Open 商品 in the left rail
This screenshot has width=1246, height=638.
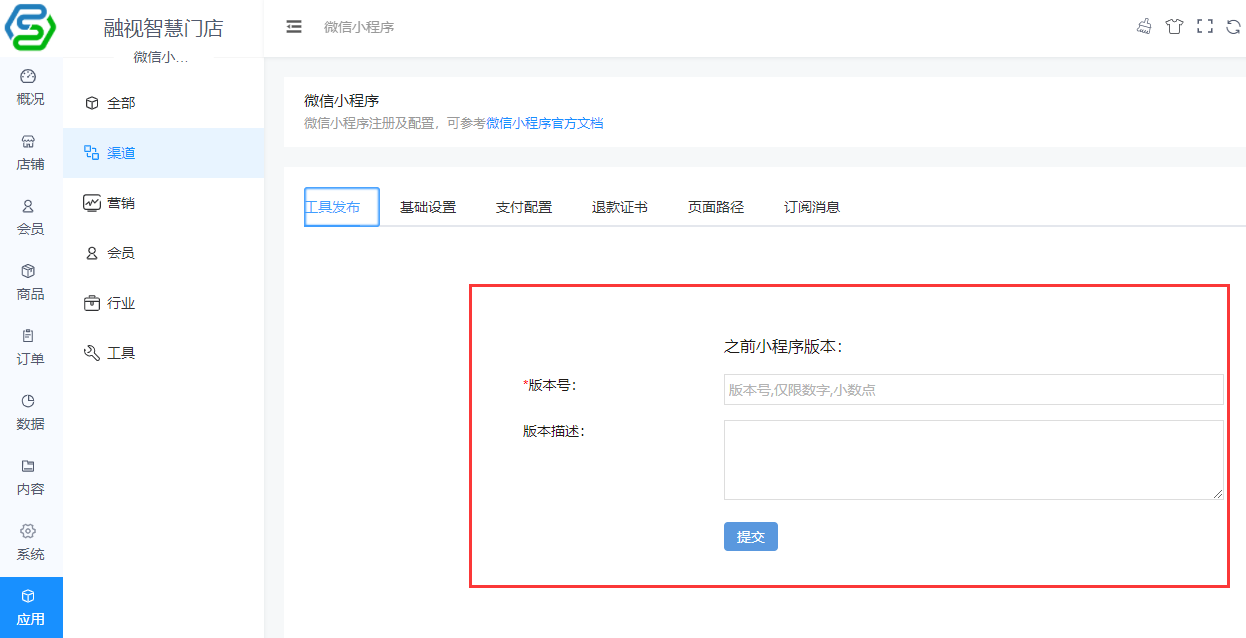click(x=30, y=283)
